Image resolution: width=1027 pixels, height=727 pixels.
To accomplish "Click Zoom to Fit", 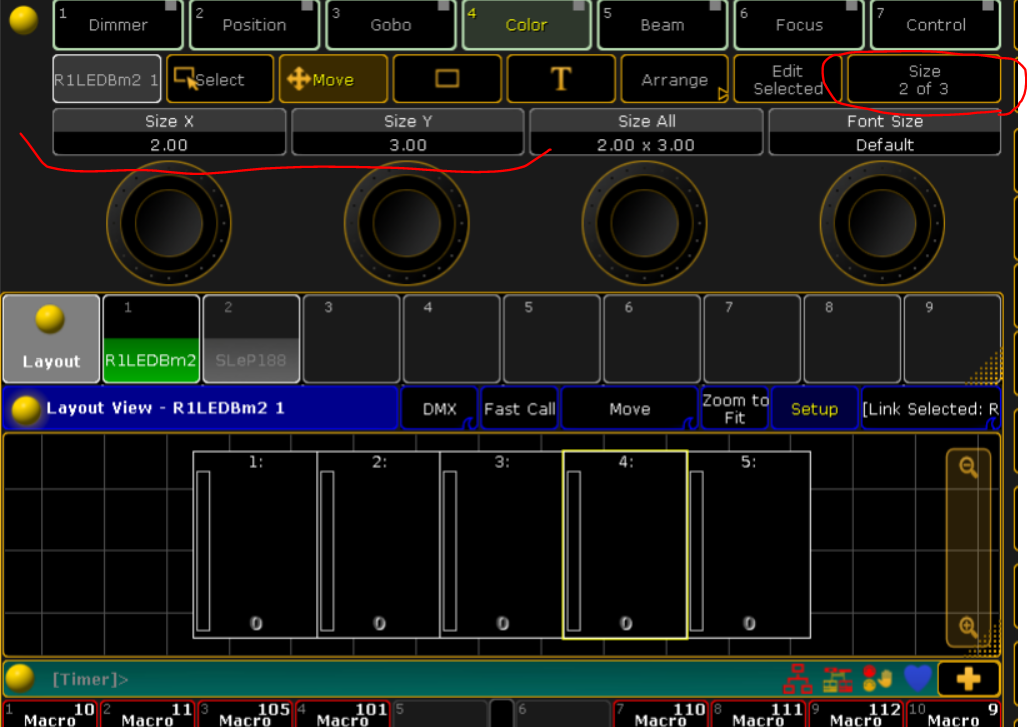I will click(735, 409).
